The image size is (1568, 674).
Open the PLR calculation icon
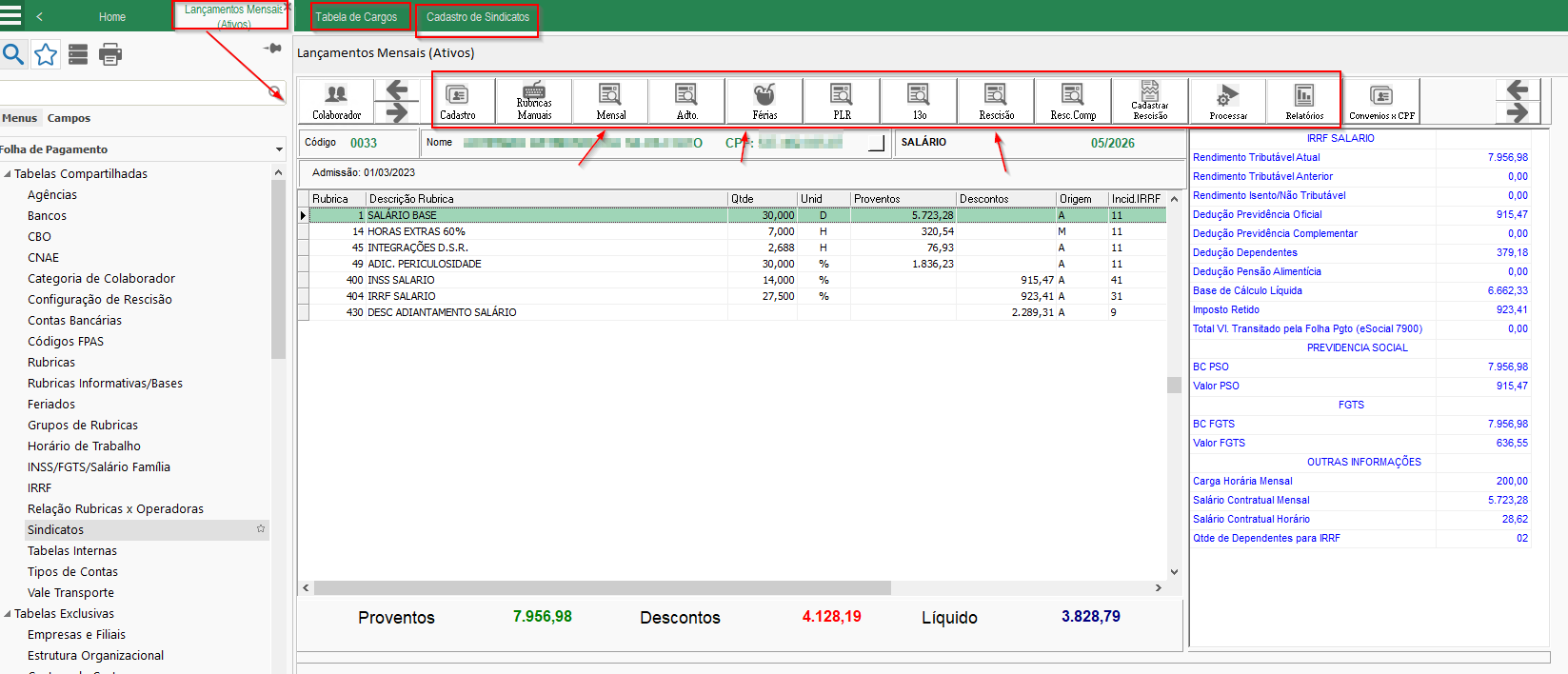point(842,101)
